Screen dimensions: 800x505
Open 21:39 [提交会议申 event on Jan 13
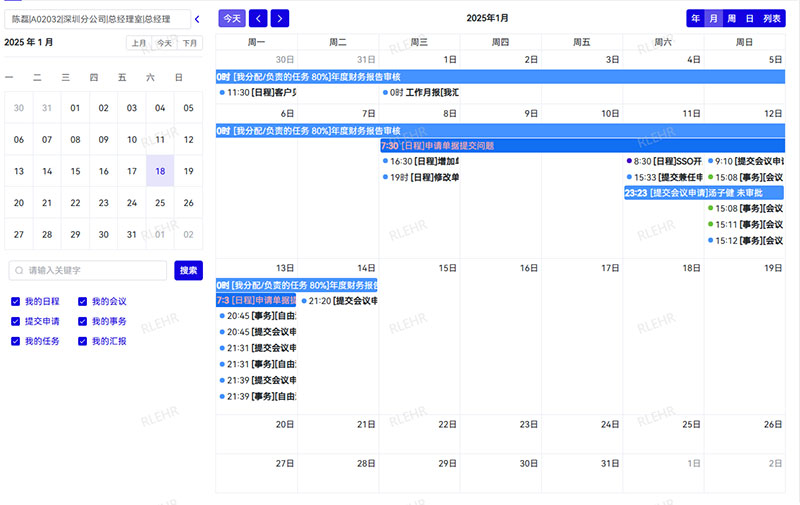257,381
